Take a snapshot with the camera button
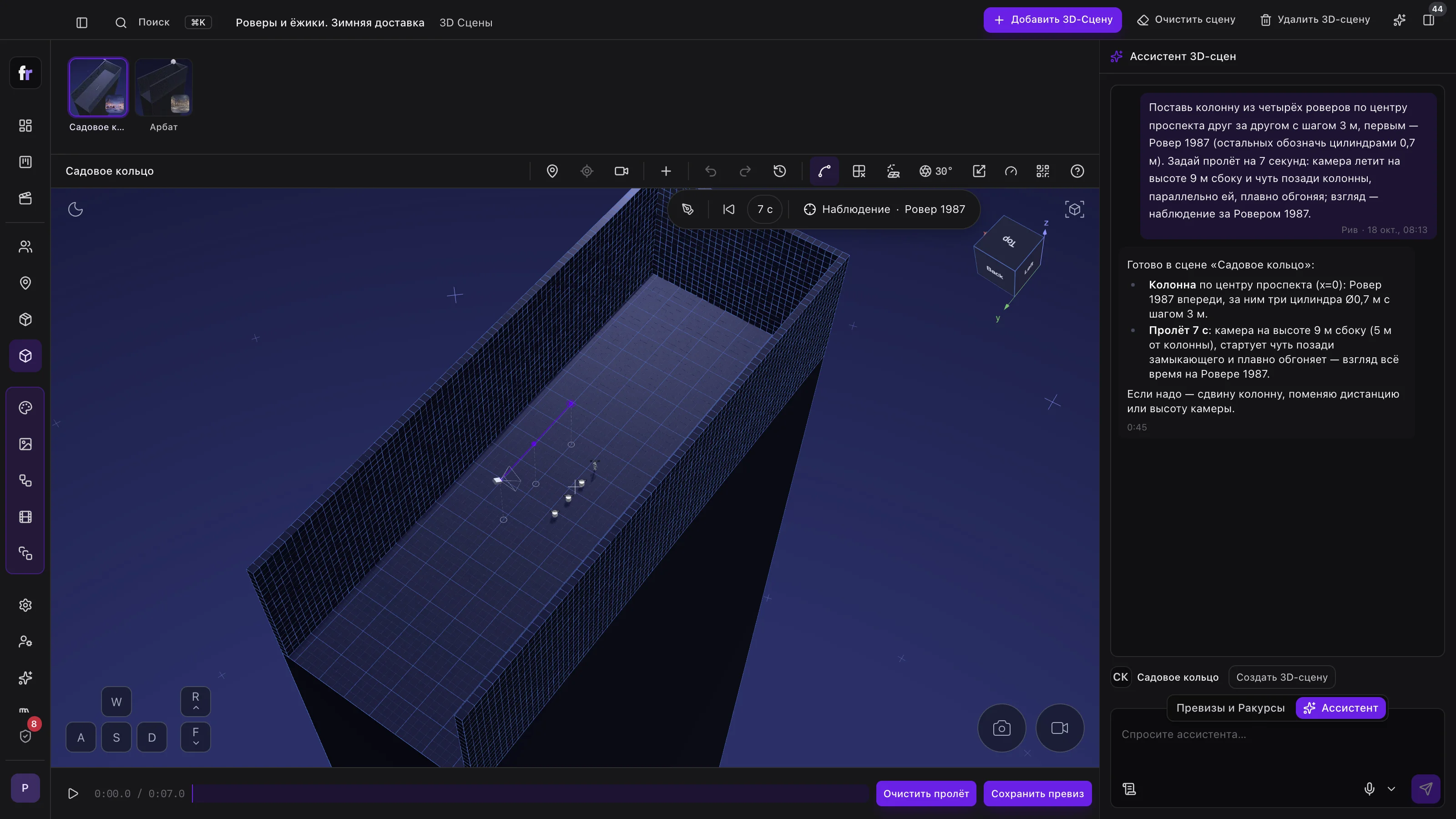This screenshot has height=819, width=1456. 1001,728
